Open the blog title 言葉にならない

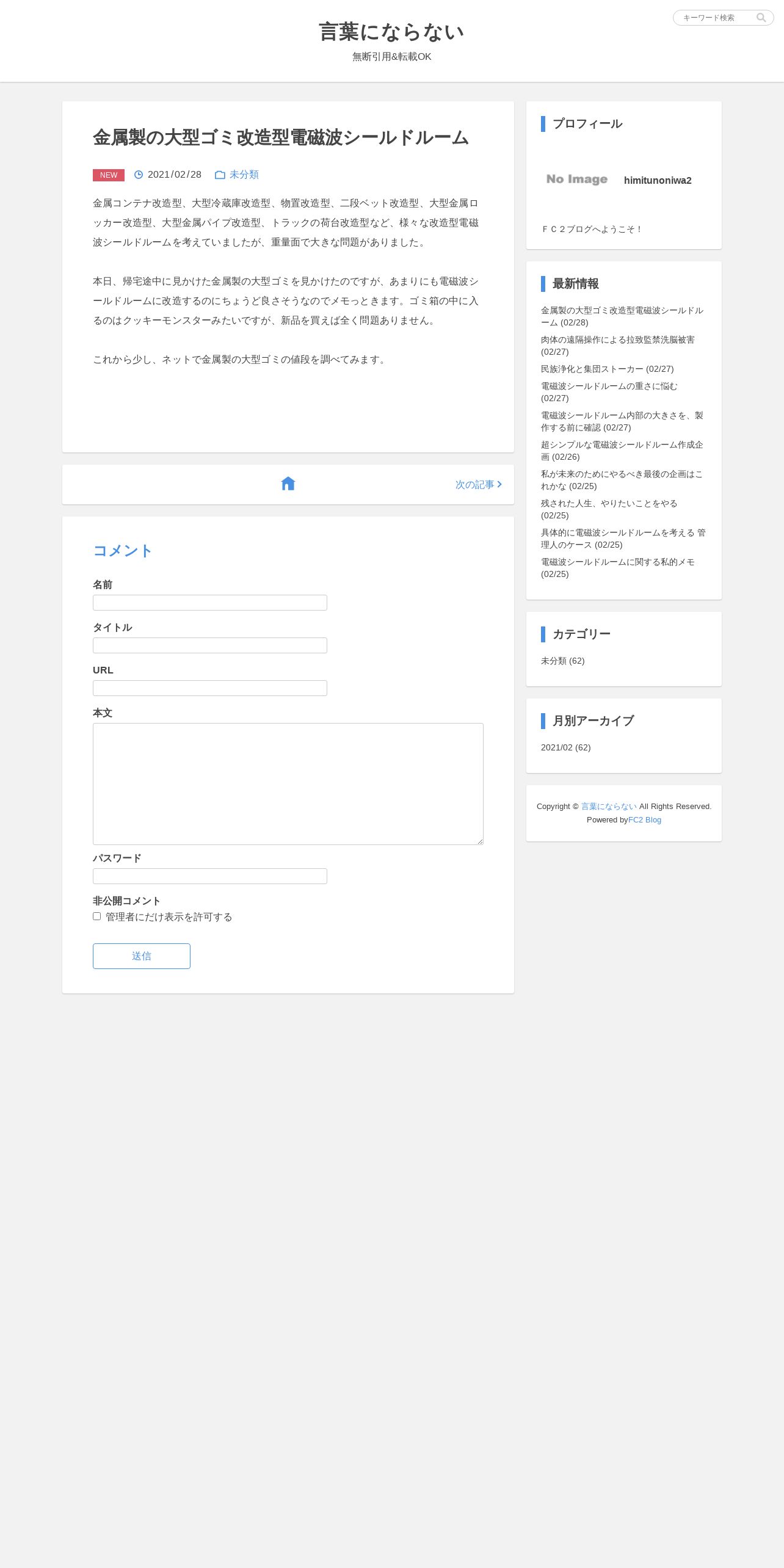coord(392,32)
